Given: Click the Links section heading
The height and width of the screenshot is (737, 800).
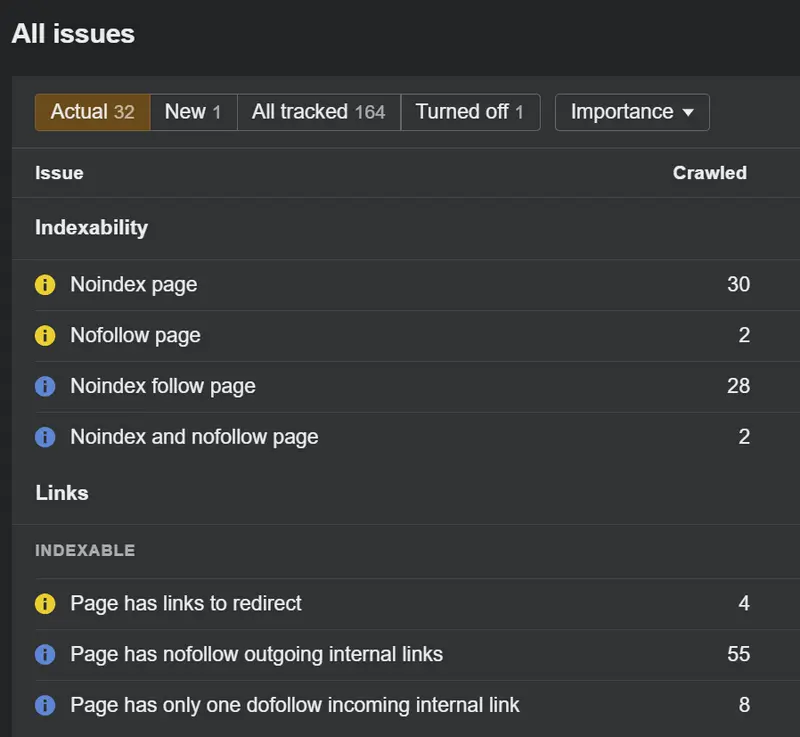Looking at the screenshot, I should point(62,493).
